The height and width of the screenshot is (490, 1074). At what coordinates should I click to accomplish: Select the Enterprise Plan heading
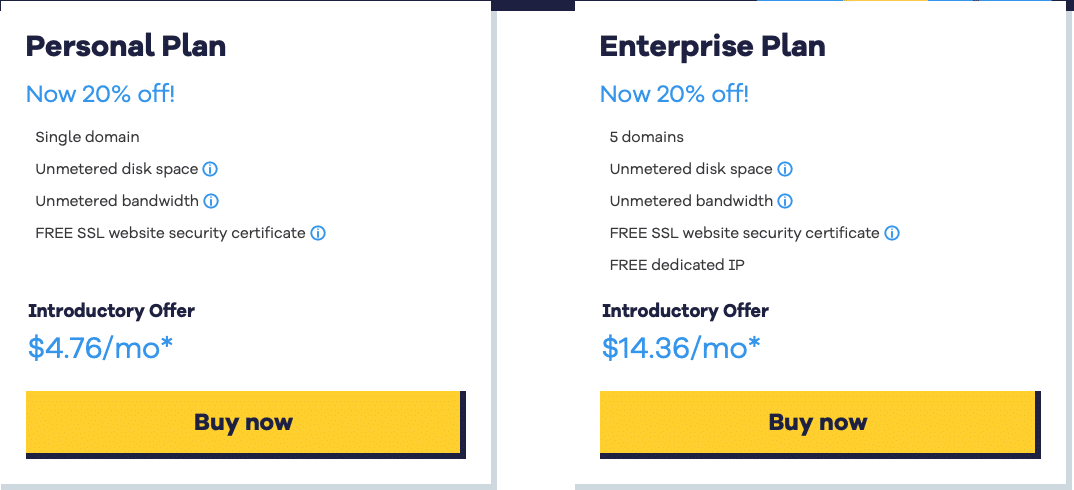pos(712,47)
